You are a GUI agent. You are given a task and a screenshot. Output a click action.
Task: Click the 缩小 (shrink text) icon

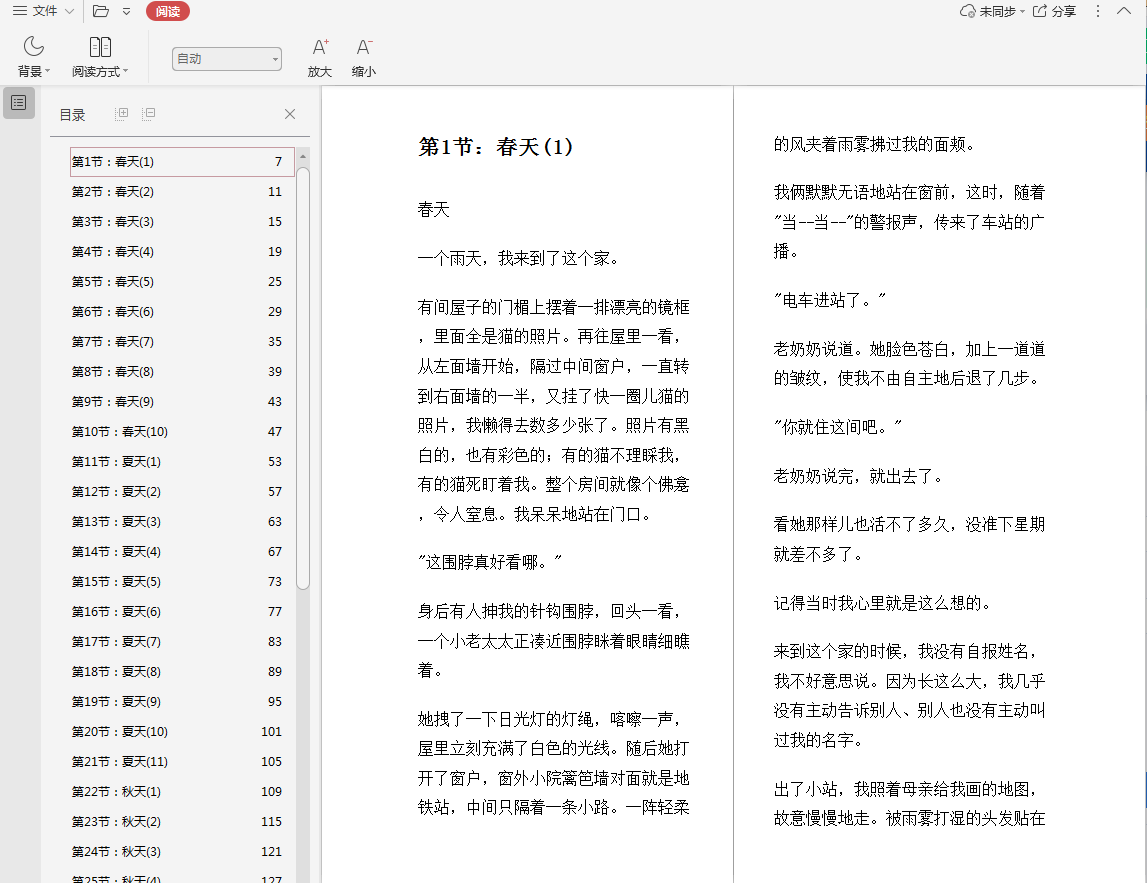pyautogui.click(x=364, y=47)
